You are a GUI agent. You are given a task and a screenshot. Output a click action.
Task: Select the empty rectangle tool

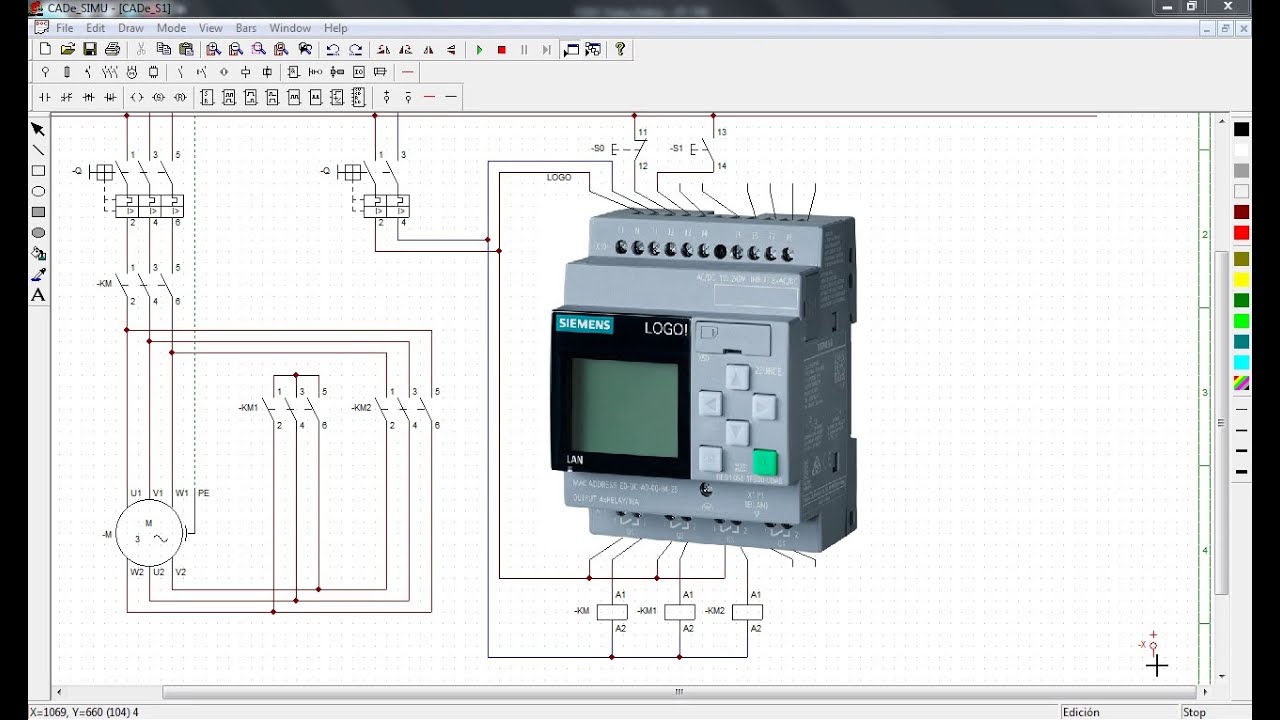tap(38, 171)
